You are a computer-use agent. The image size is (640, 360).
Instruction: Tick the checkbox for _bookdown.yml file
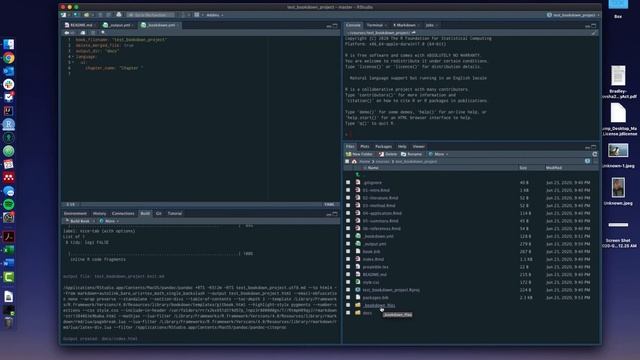coord(348,236)
